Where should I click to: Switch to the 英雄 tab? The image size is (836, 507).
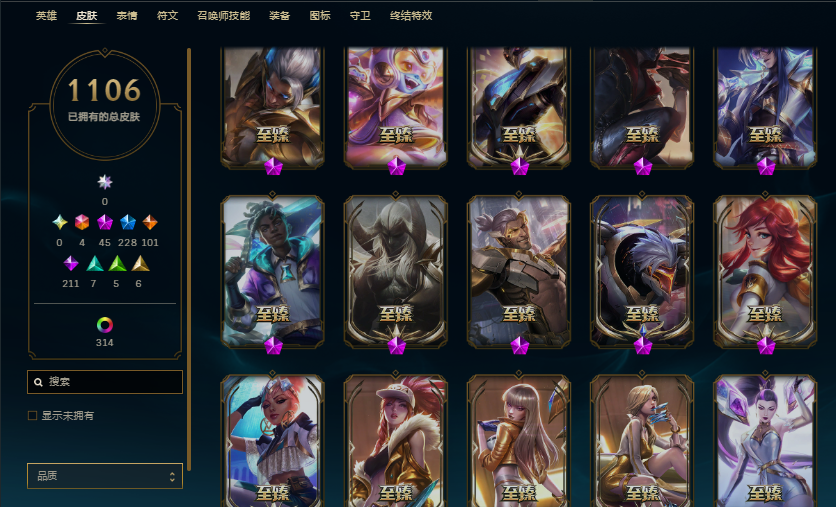coord(46,15)
